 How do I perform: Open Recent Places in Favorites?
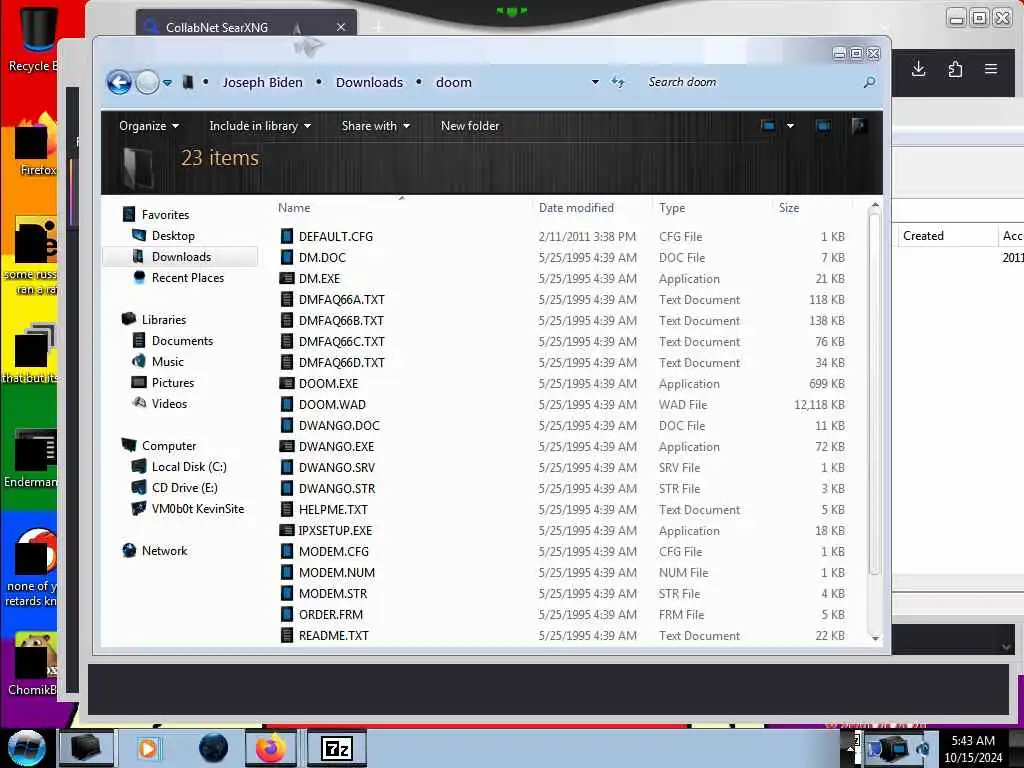coord(187,278)
